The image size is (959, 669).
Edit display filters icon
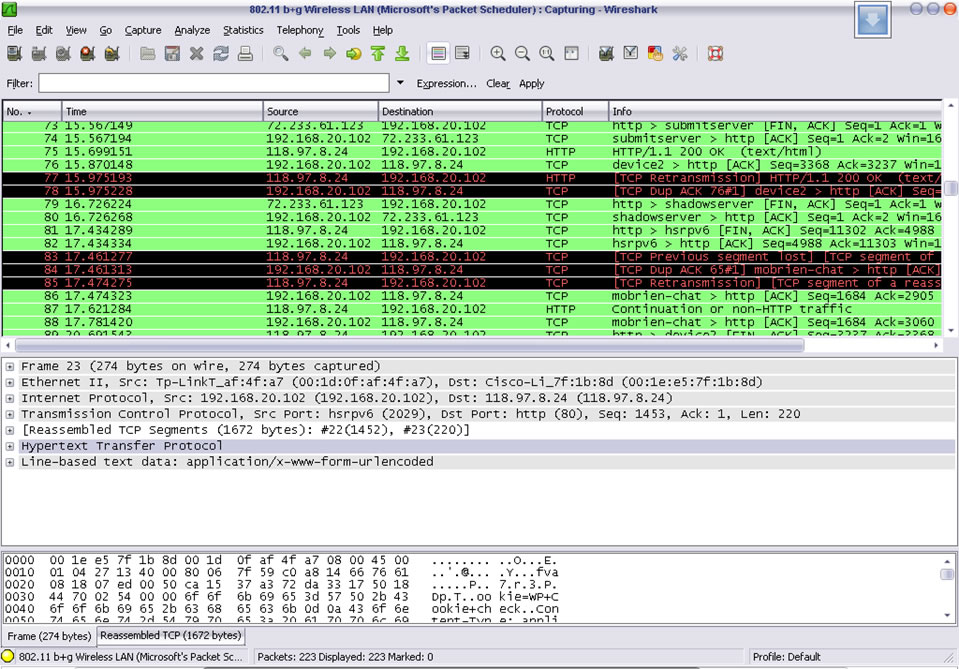point(631,54)
